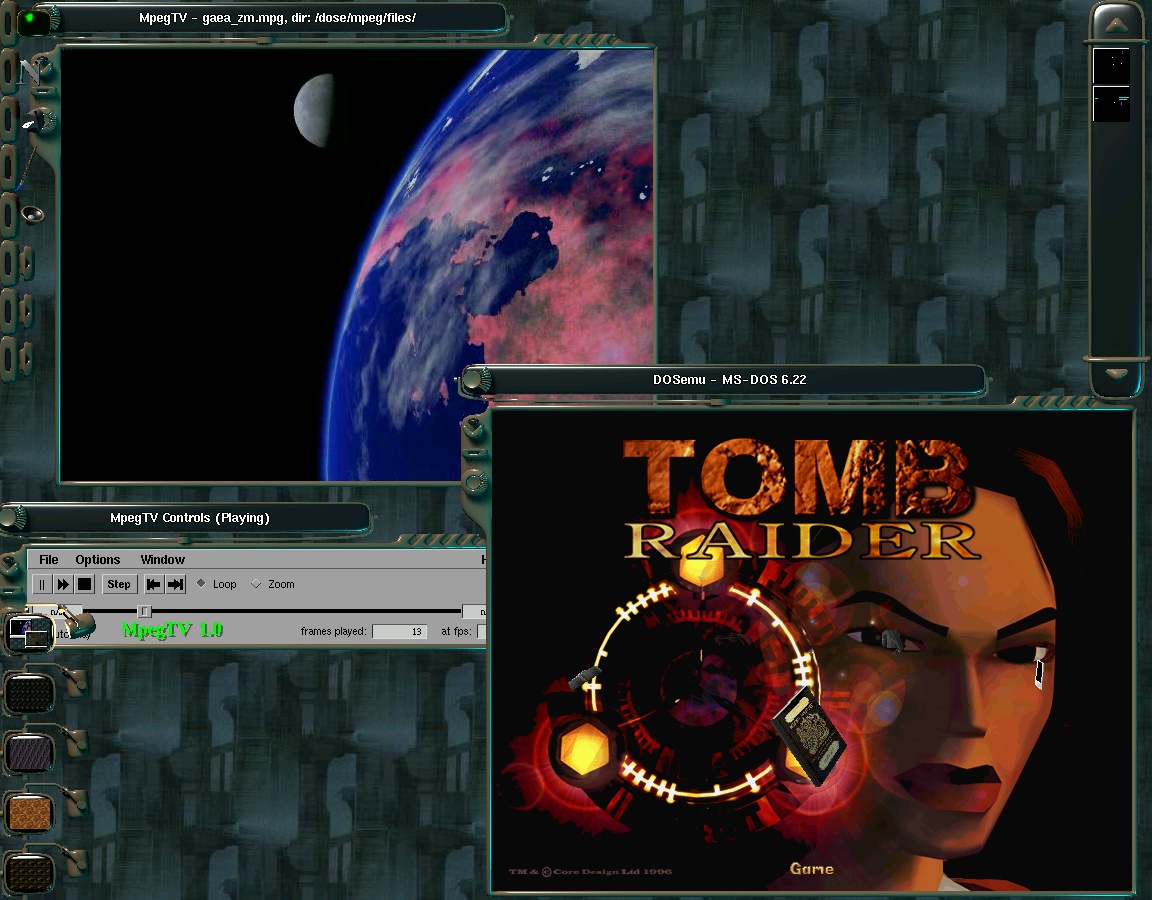The width and height of the screenshot is (1152, 900).
Task: Pause playback in MpegTV Controls
Action: [42, 584]
